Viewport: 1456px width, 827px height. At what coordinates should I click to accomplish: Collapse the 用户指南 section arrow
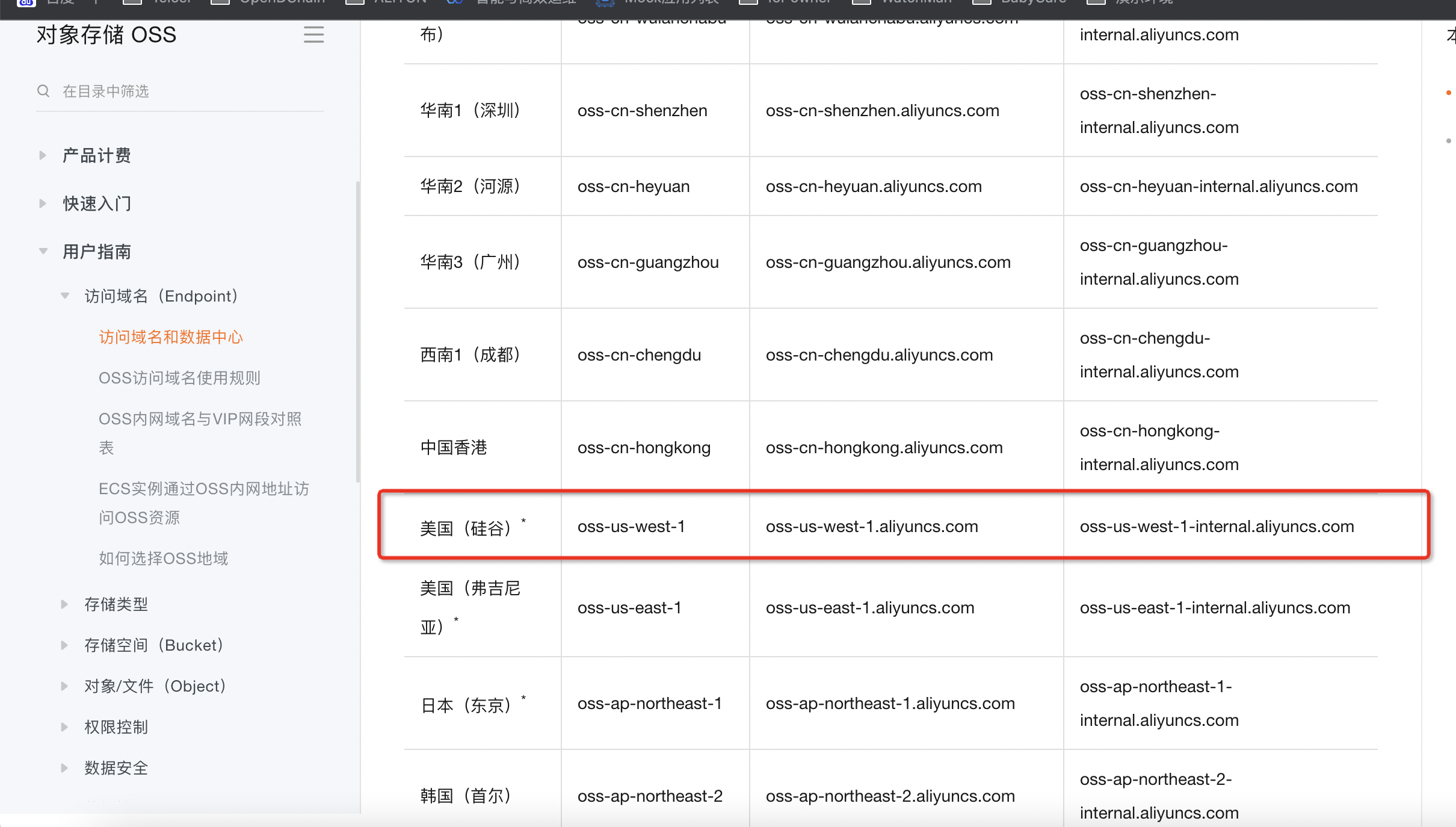tap(43, 252)
